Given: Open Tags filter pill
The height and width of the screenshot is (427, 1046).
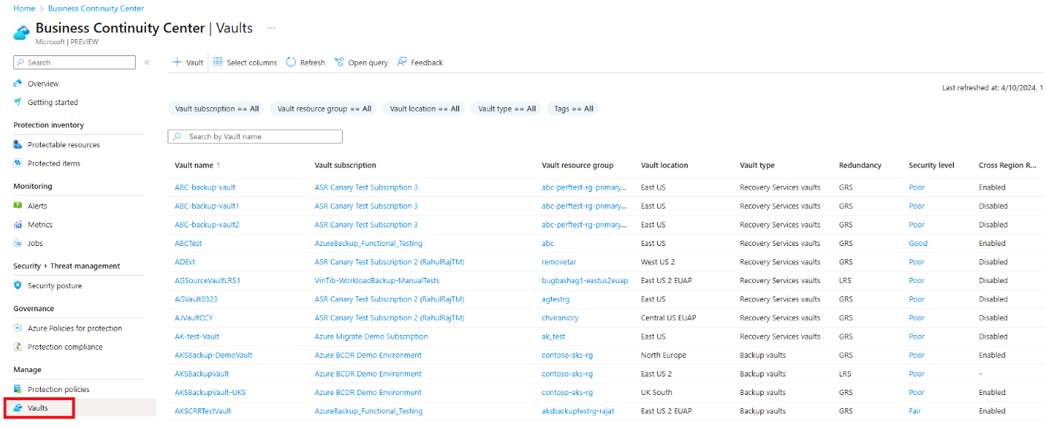Looking at the screenshot, I should 573,108.
